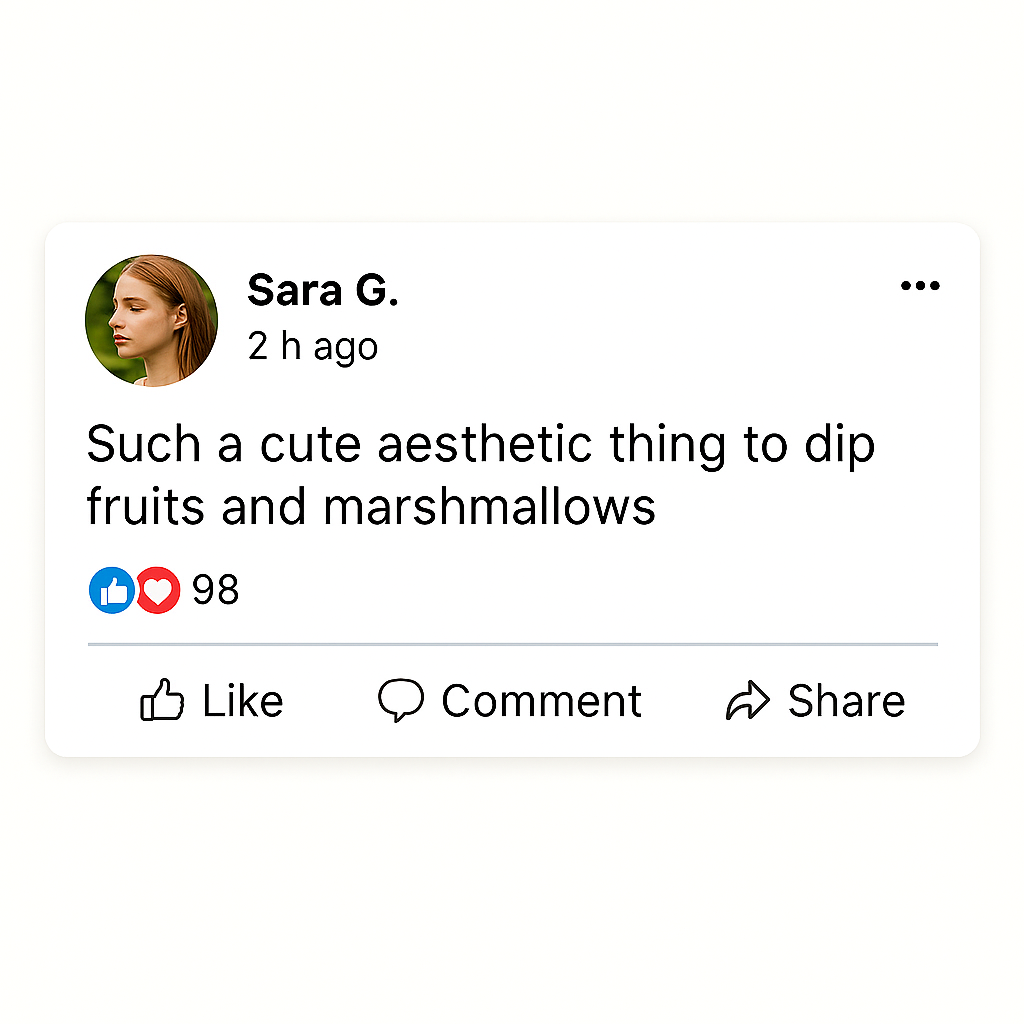This screenshot has width=1024, height=1024.
Task: Click the word "cute" in the post
Action: [x=311, y=444]
